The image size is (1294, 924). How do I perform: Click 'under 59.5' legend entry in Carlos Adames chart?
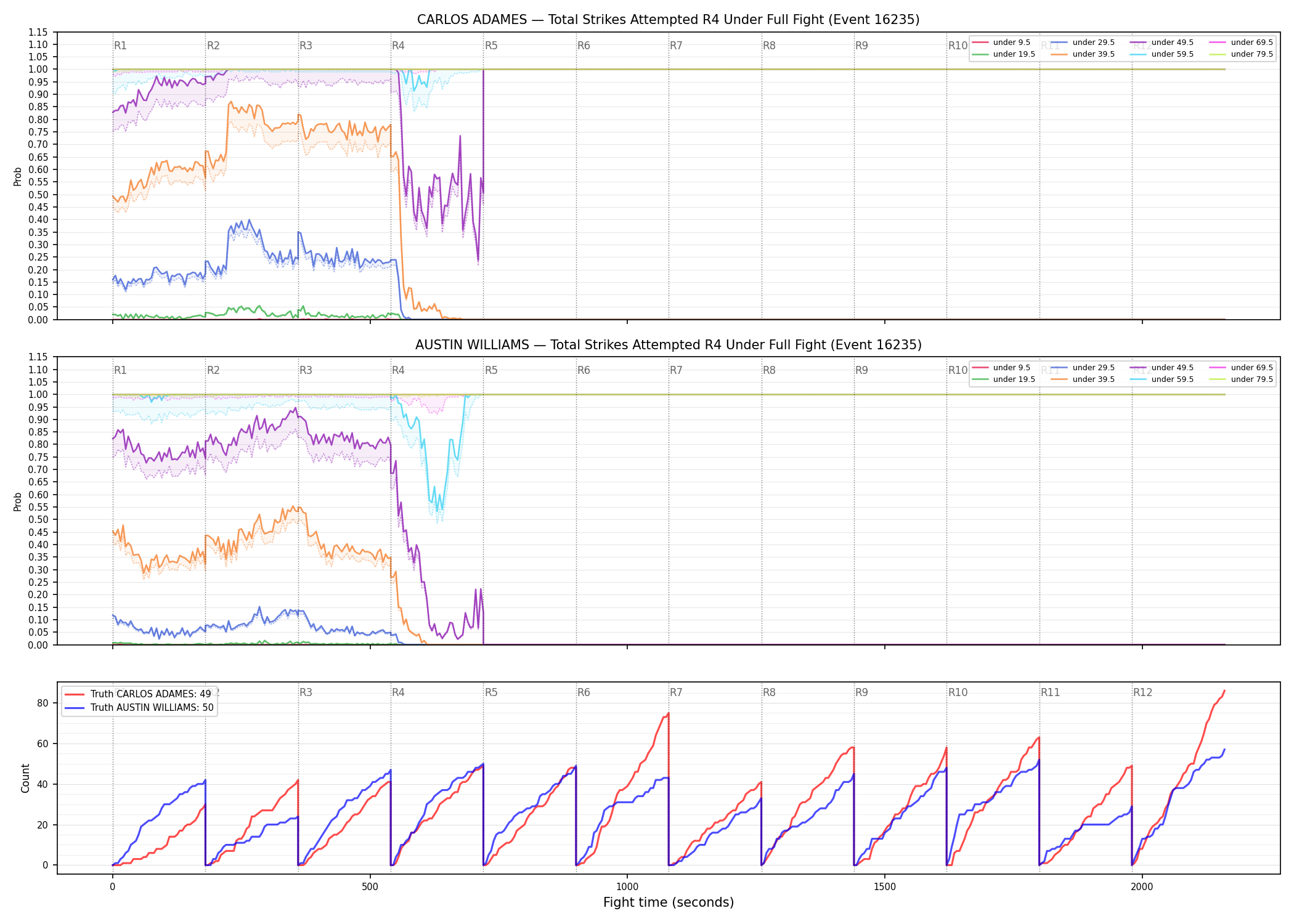tap(1162, 54)
